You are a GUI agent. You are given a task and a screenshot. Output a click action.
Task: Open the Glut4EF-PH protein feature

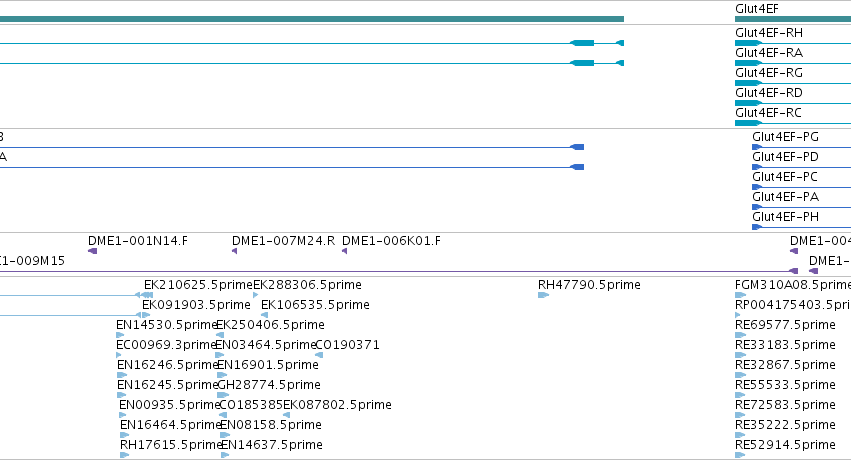coord(785,217)
